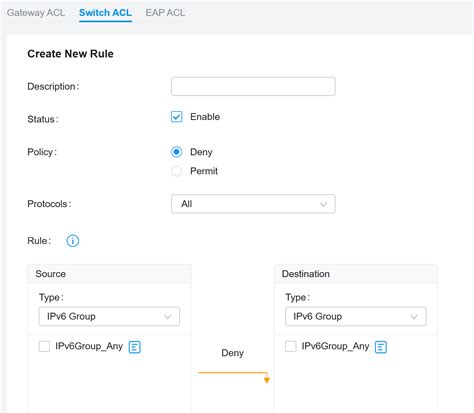This screenshot has width=474, height=413.
Task: Click the Source Type chevron arrow
Action: 167,316
